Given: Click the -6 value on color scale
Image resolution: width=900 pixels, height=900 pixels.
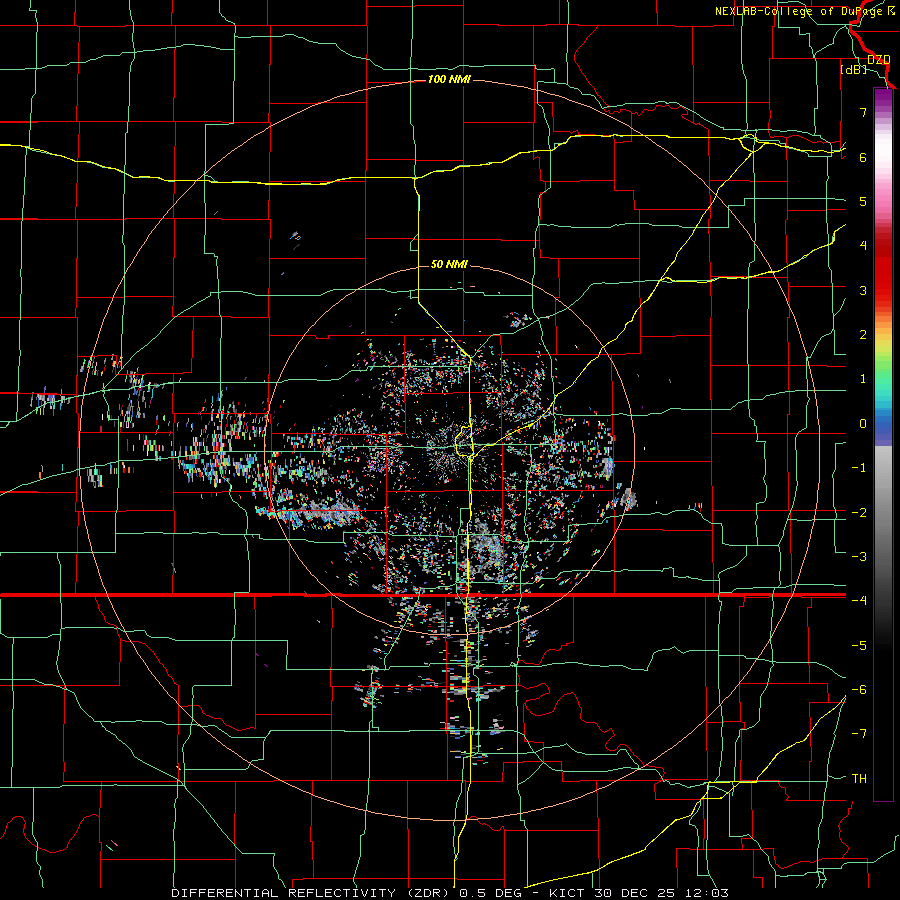Looking at the screenshot, I should tap(859, 689).
